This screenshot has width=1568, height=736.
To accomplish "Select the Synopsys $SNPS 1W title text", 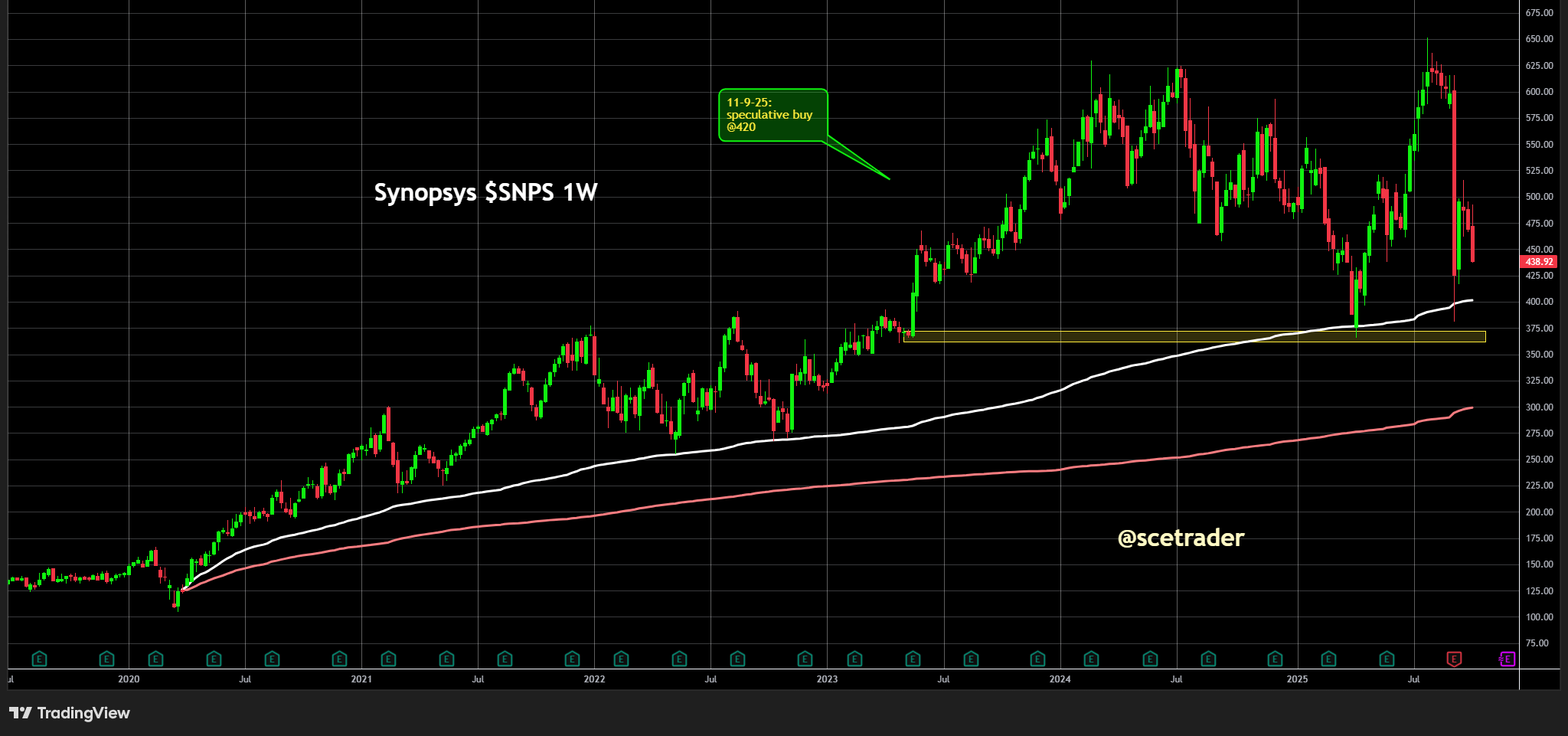I will coord(485,192).
